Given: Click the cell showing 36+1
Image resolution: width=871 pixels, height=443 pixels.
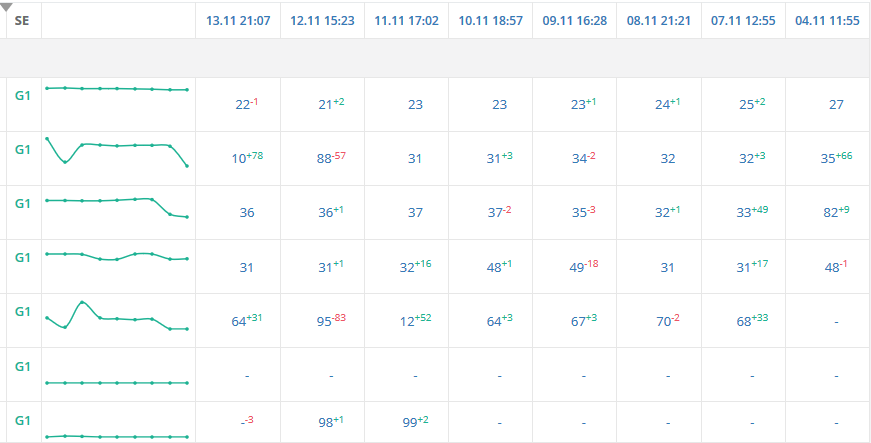Looking at the screenshot, I should click(331, 212).
